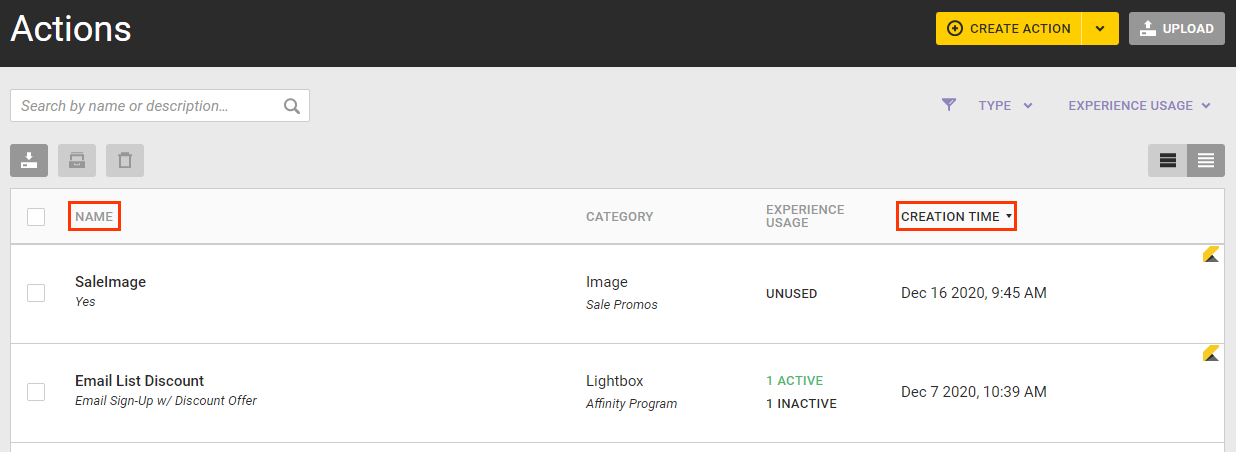
Task: Switch to the compact list view icon
Action: click(x=1206, y=160)
